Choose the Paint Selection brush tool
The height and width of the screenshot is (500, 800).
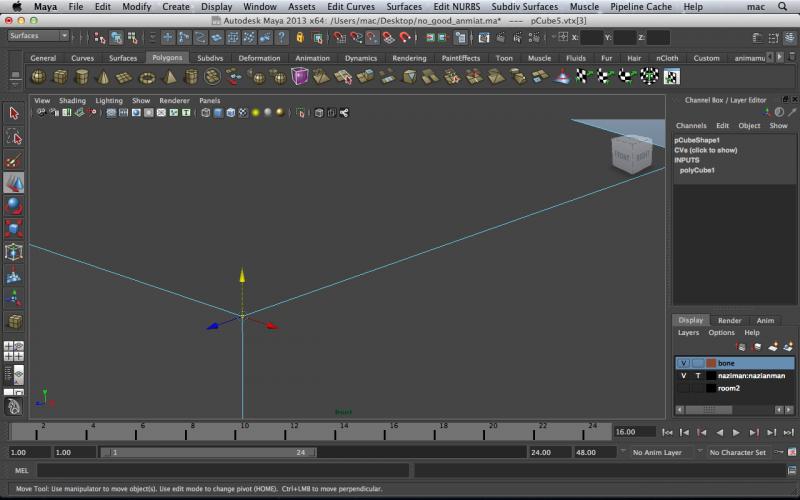[14, 160]
